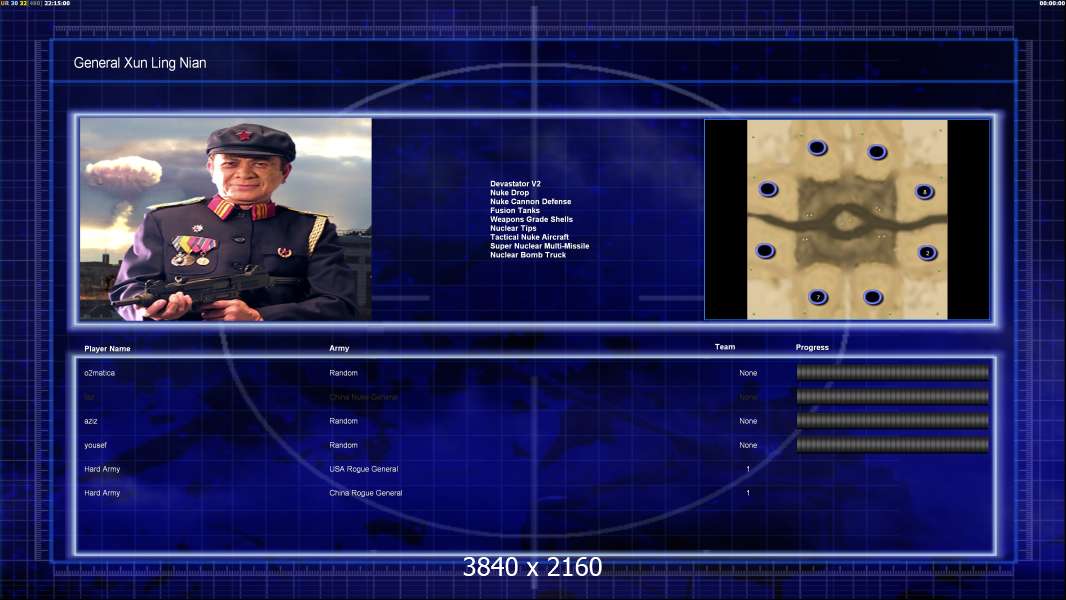Click team '1' in USA Rogue General row
This screenshot has width=1066, height=600.
(x=748, y=469)
